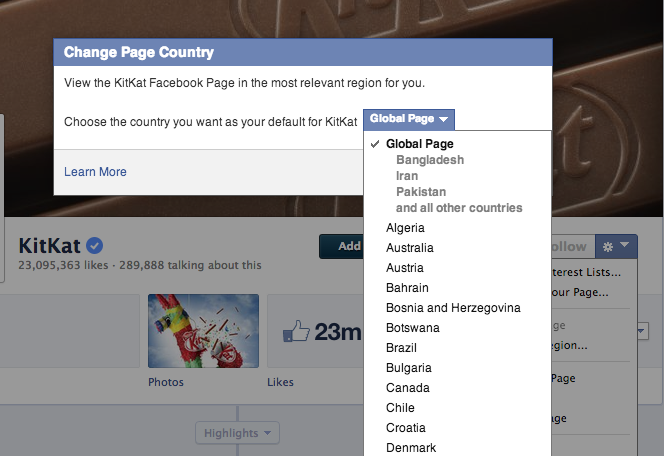
Task: Click the Learn More link
Action: [x=95, y=171]
